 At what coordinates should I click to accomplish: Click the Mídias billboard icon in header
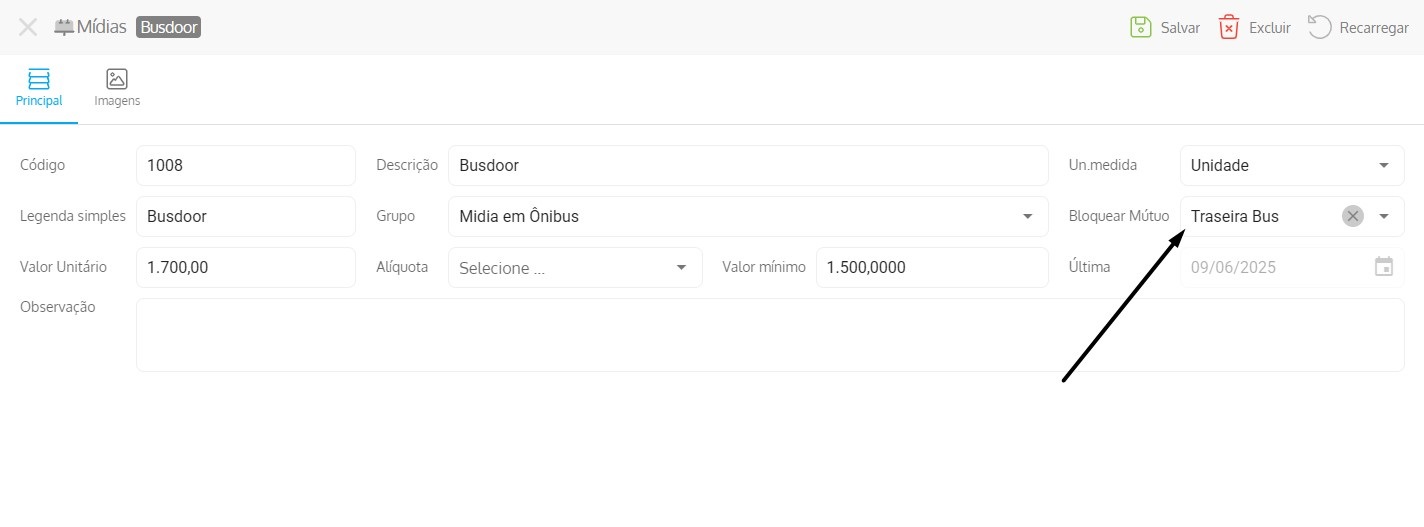click(x=64, y=27)
